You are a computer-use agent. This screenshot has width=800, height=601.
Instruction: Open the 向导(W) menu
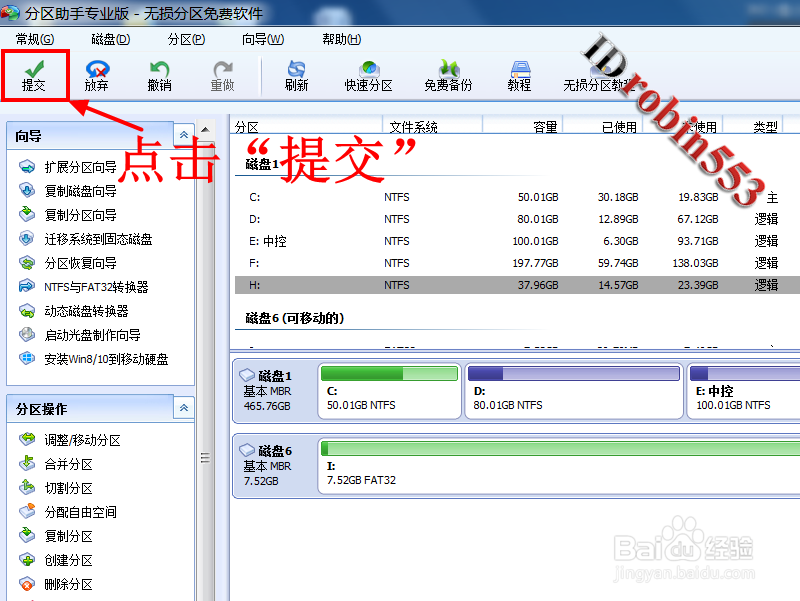[x=263, y=39]
